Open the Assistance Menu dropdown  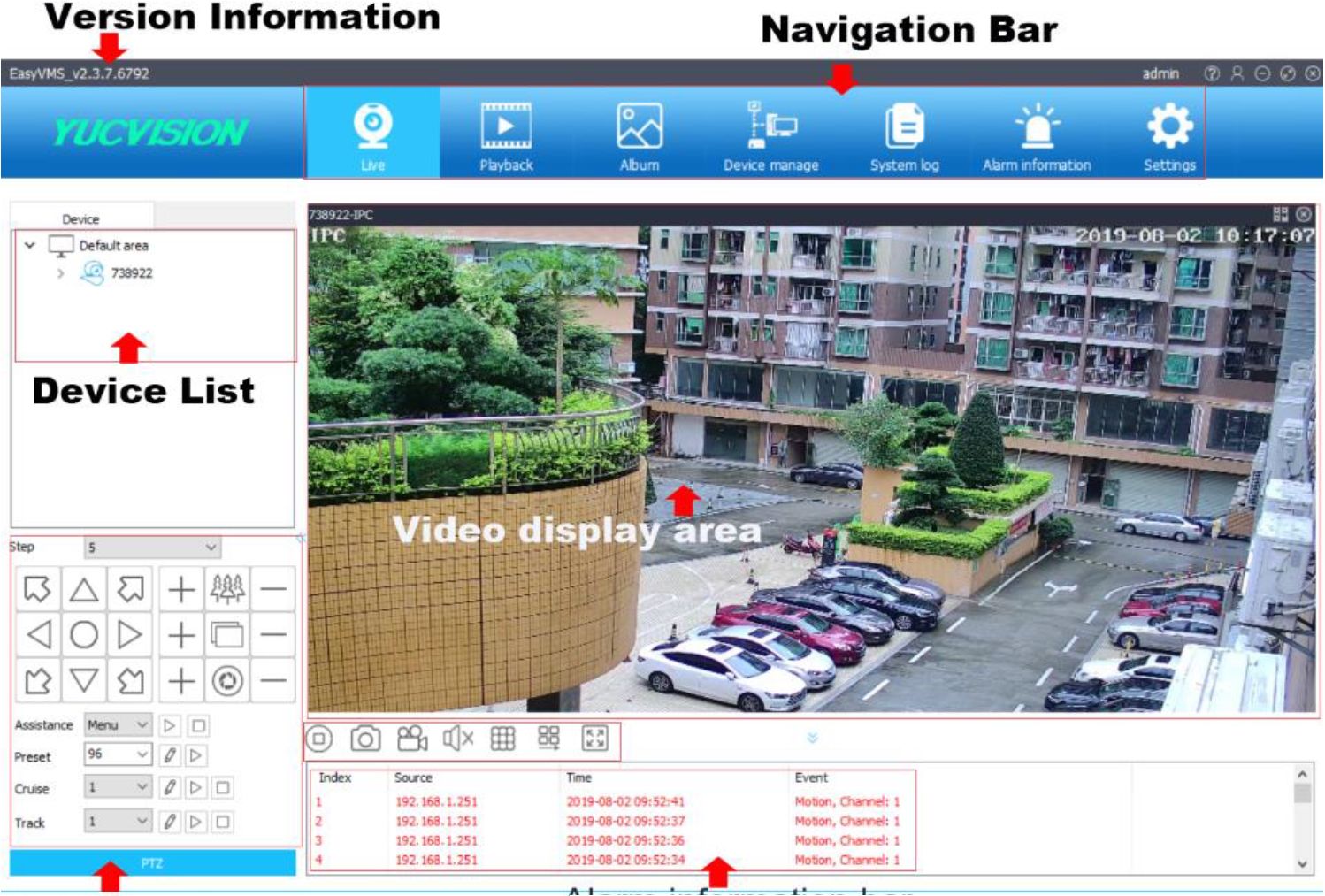[x=118, y=725]
